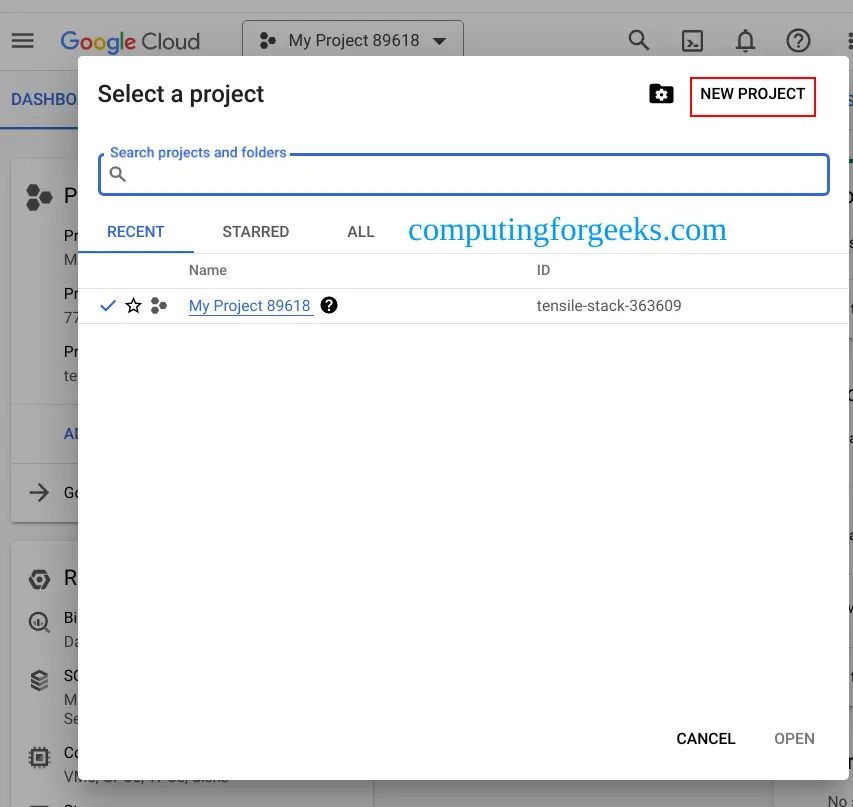Click the search magnifier in top bar

click(x=639, y=40)
